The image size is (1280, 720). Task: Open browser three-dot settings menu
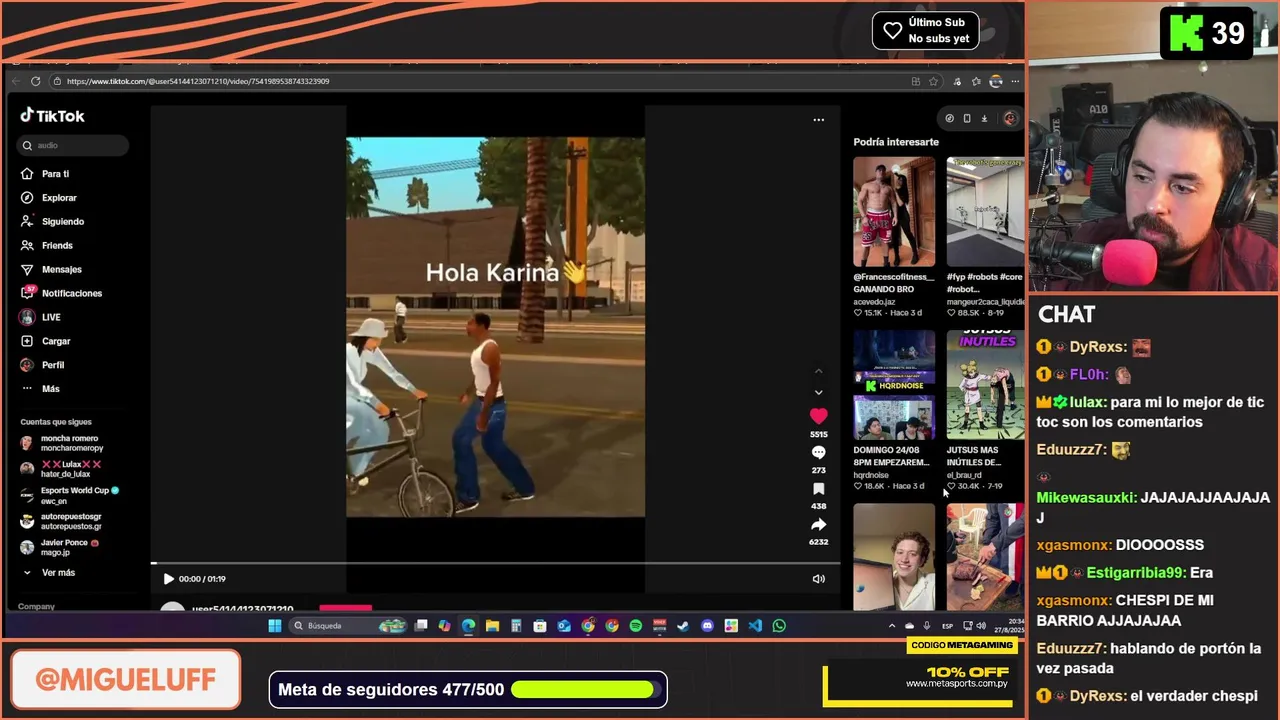coord(1015,81)
